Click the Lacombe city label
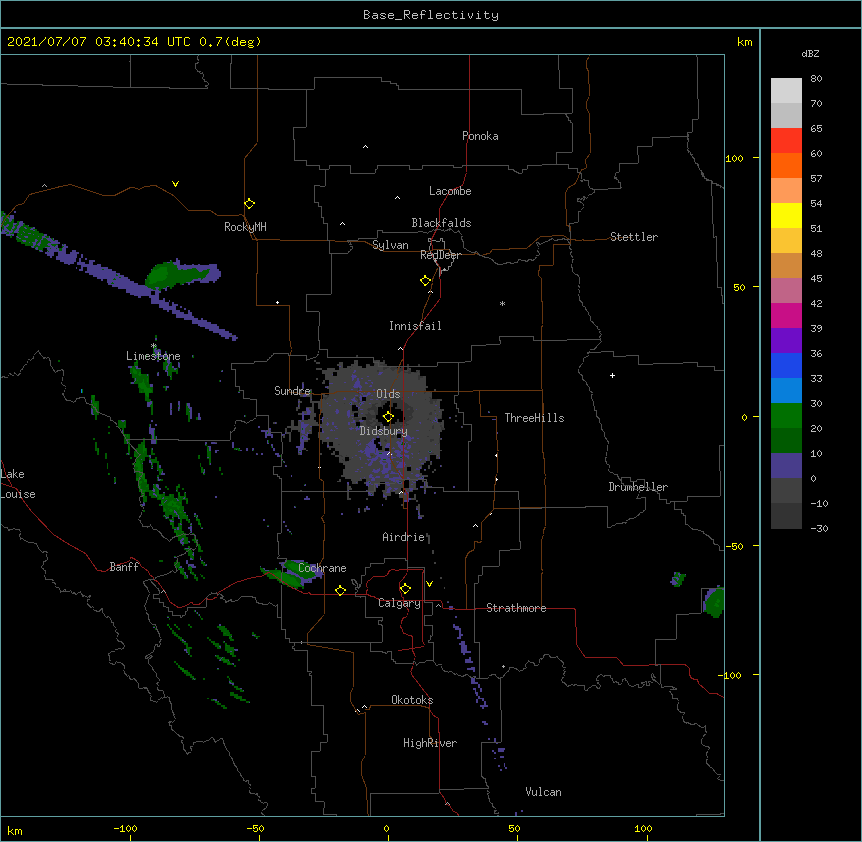This screenshot has height=842, width=862. pyautogui.click(x=450, y=191)
